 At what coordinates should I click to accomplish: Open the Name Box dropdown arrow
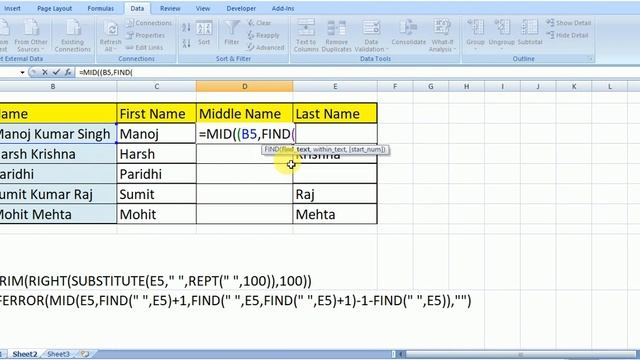(22, 72)
